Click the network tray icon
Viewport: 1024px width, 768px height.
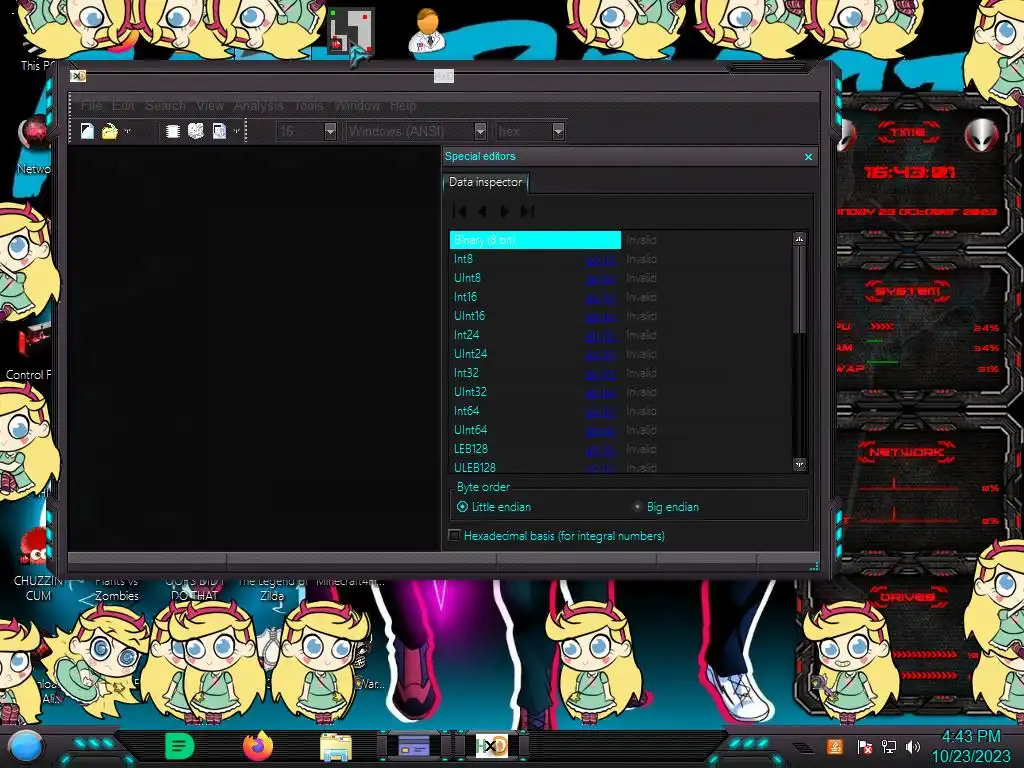888,746
